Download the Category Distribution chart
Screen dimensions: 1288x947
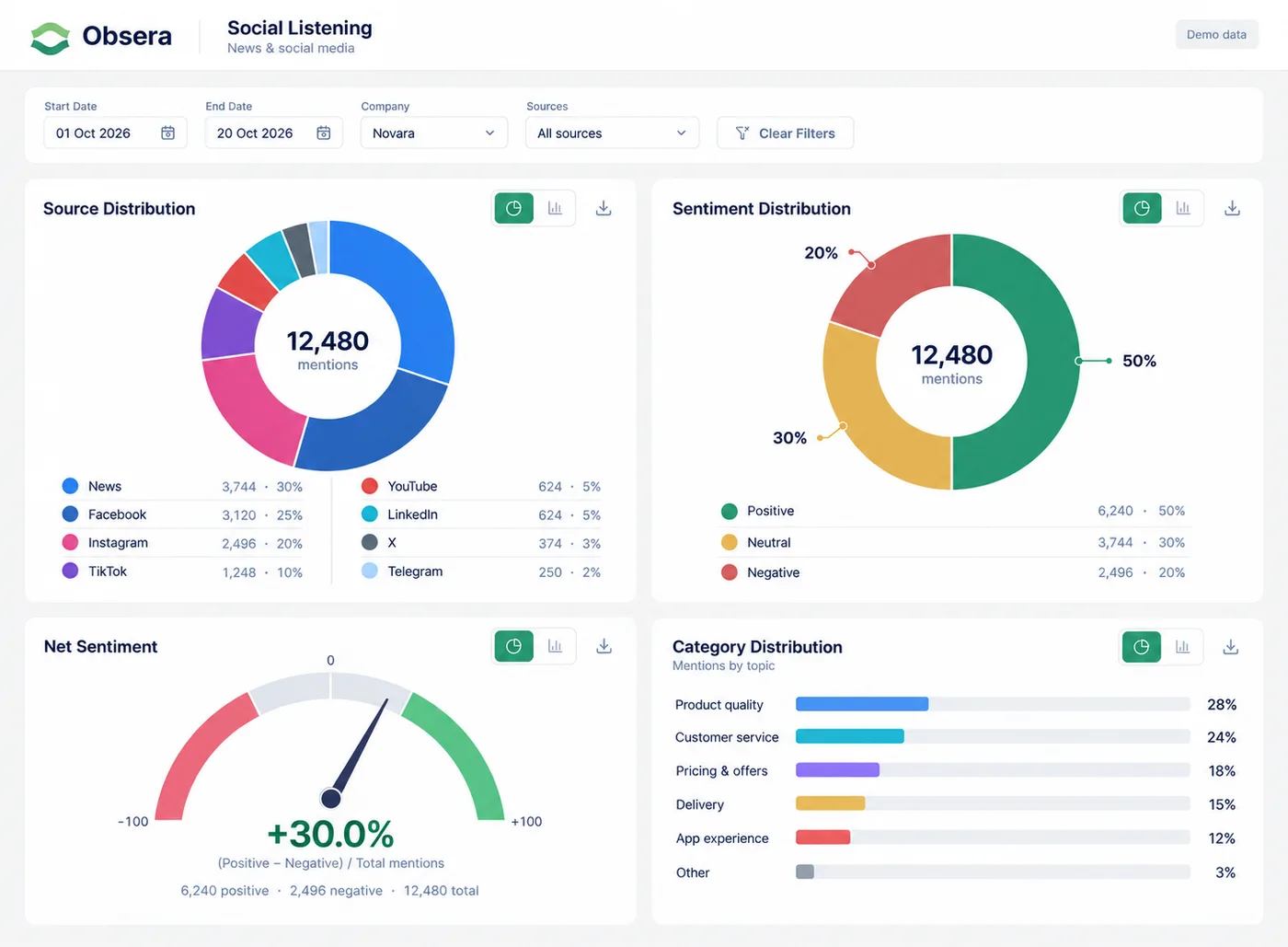[1230, 647]
